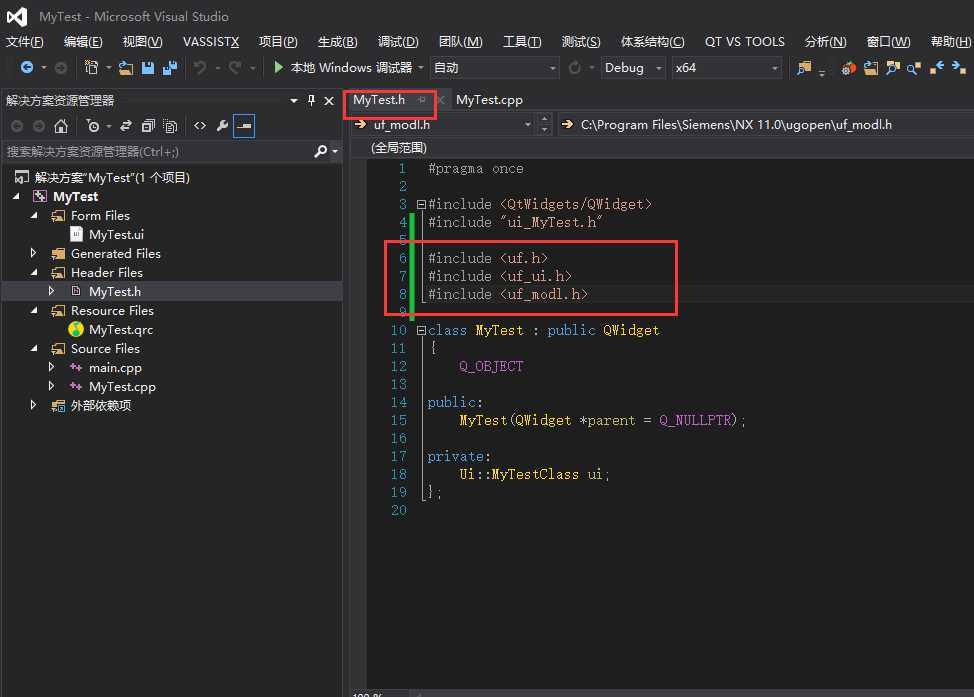This screenshot has height=697, width=974.
Task: Click the properties wrench icon
Action: [222, 126]
